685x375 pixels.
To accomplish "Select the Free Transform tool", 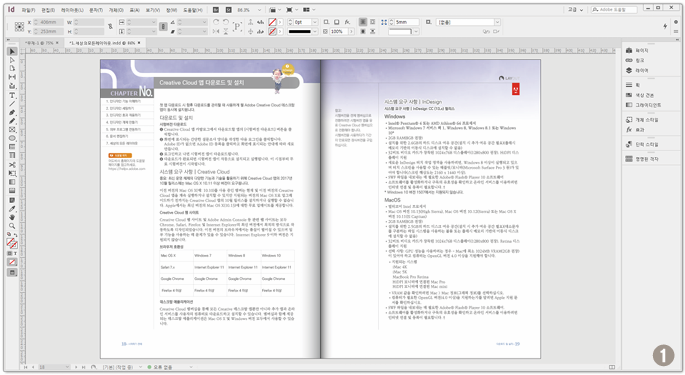I will [x=12, y=174].
